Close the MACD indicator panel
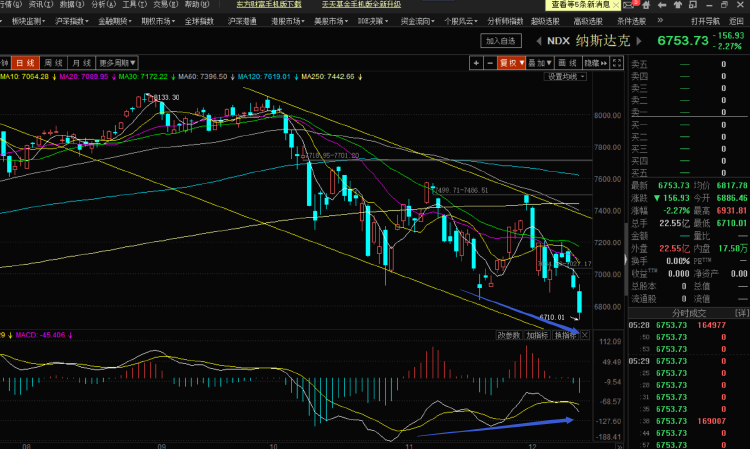The image size is (750, 449). click(585, 335)
